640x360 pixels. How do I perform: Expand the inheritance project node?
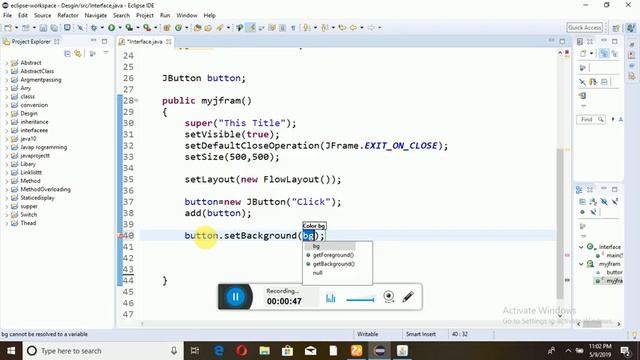click(7, 122)
